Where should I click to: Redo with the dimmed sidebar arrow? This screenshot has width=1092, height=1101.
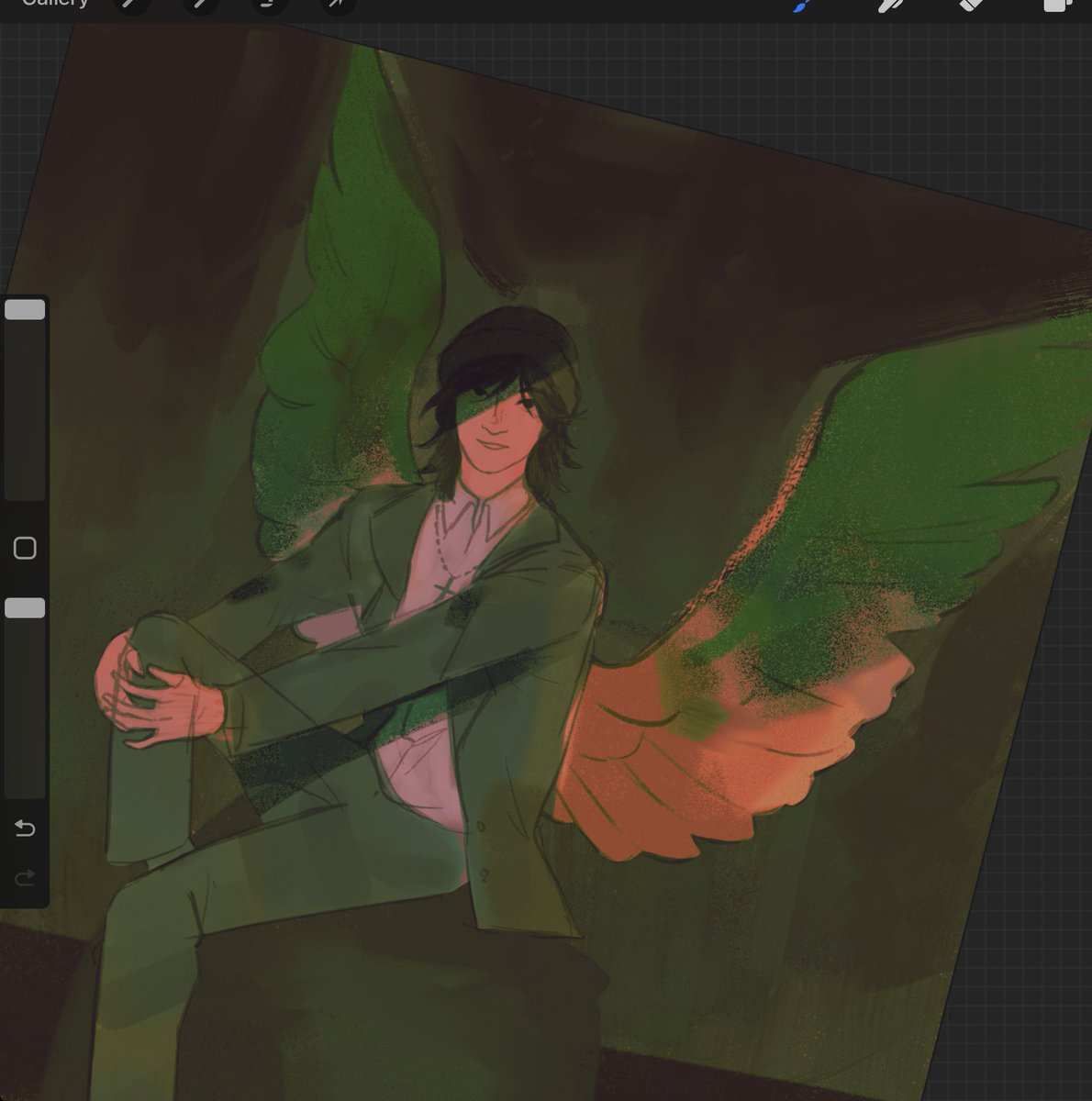pyautogui.click(x=25, y=878)
